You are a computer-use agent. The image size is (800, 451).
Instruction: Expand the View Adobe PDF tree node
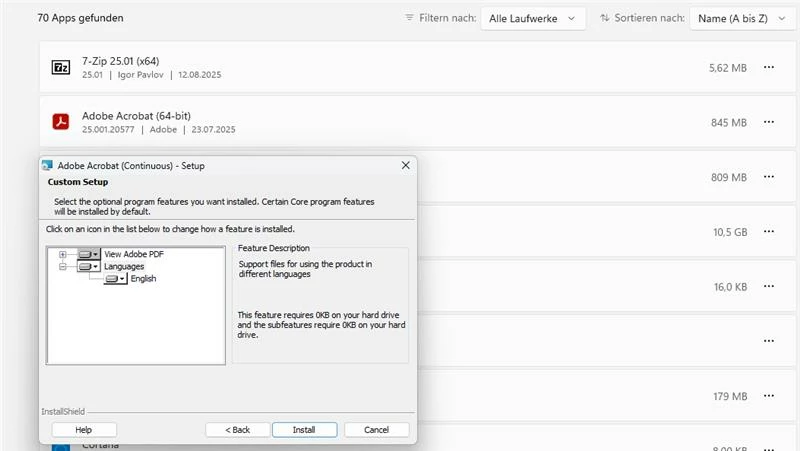[62, 254]
